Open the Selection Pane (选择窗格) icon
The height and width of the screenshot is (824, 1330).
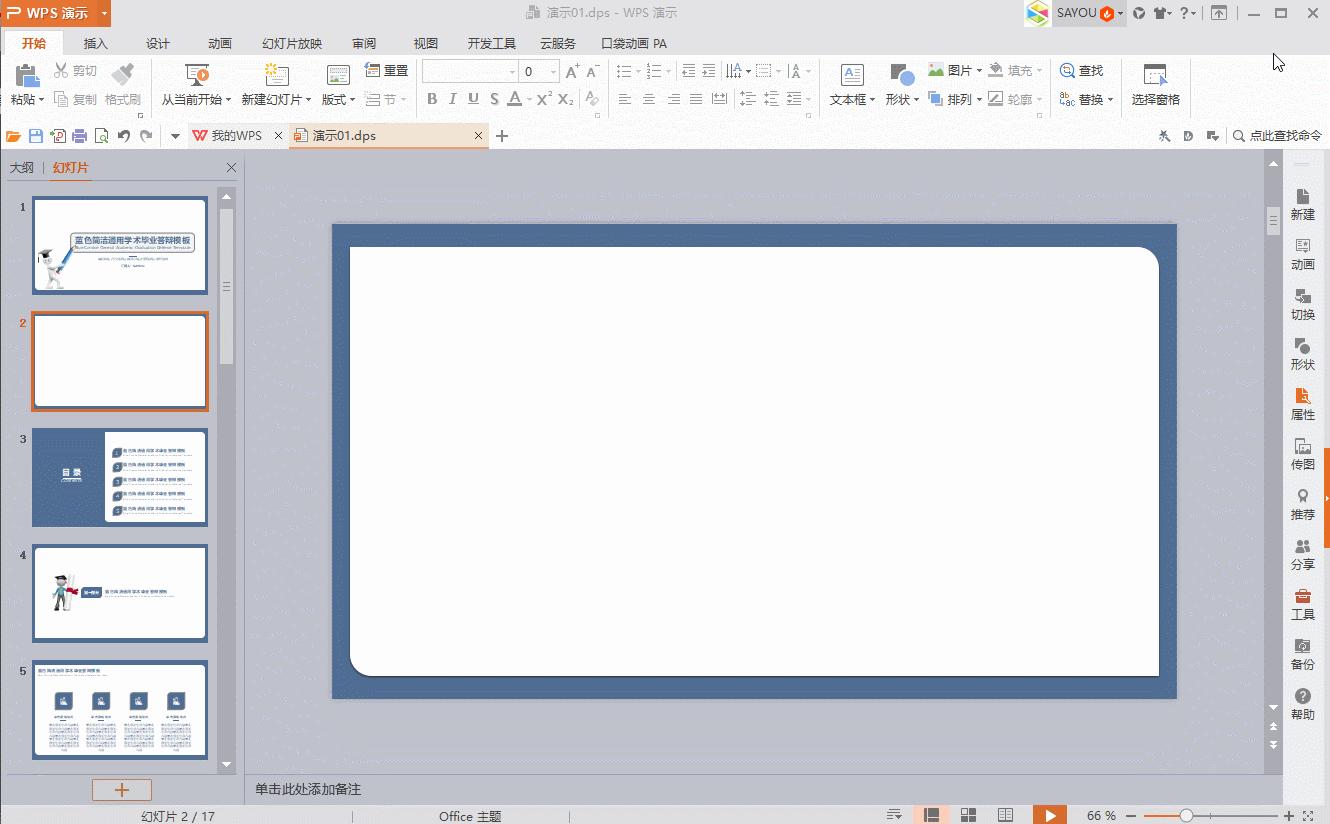coord(1155,76)
